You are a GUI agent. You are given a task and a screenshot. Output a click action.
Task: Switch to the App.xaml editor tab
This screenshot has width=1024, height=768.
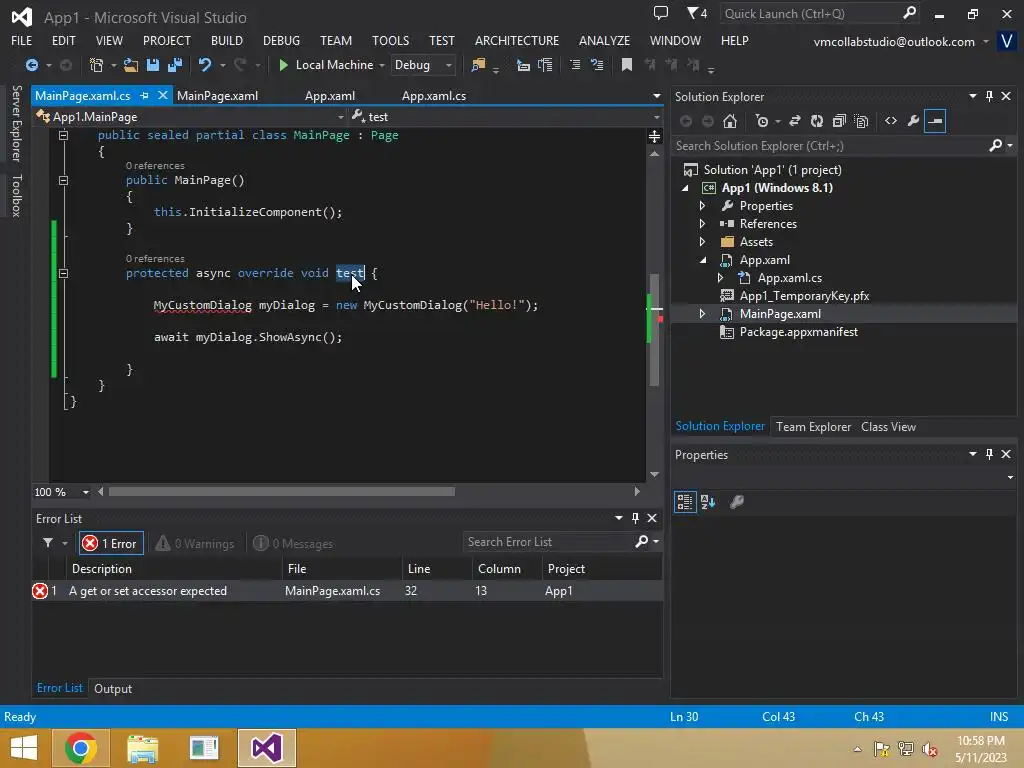pyautogui.click(x=330, y=95)
